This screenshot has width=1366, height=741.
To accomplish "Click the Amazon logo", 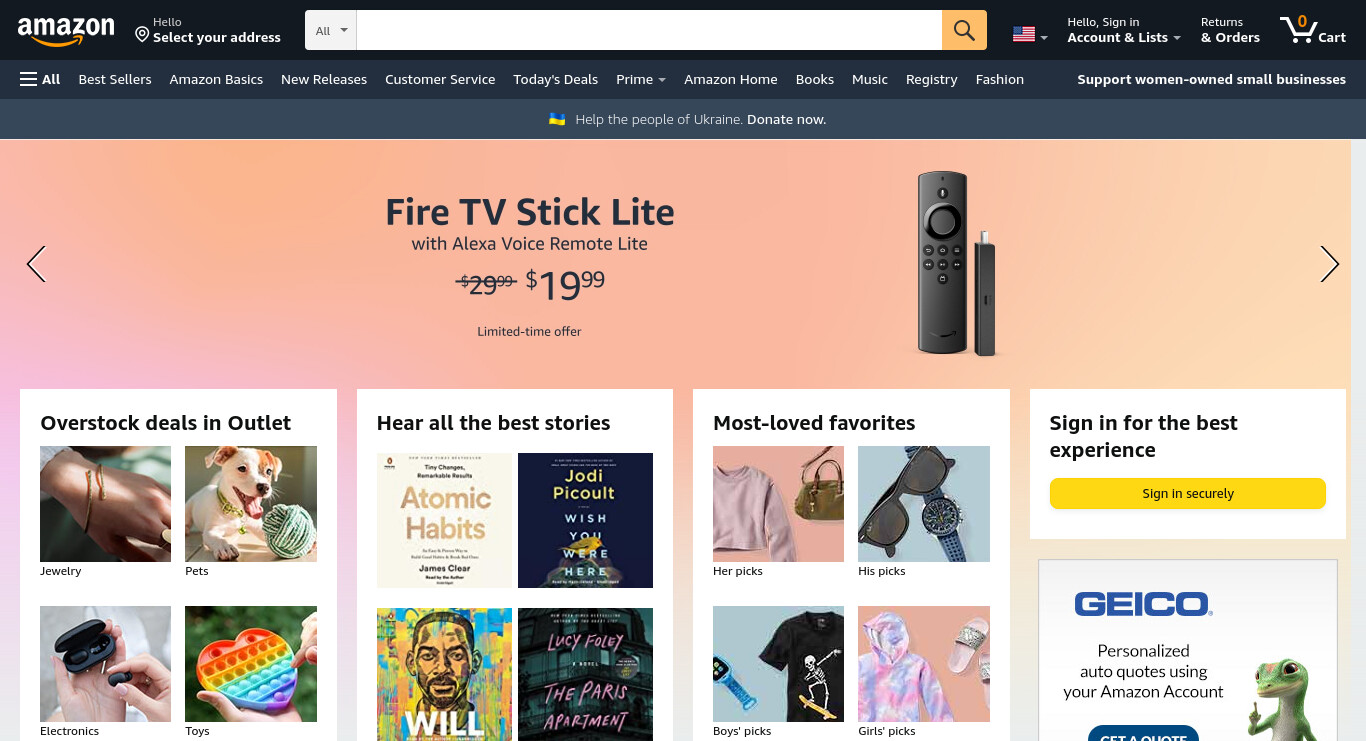I will pos(66,32).
